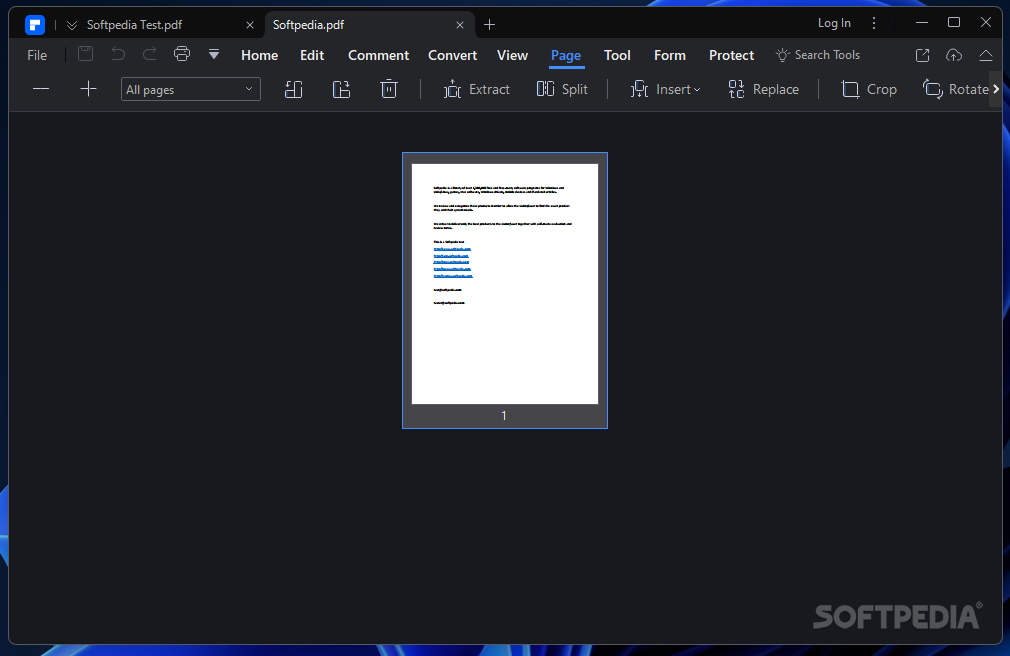Click the PDFelement app logo icon

click(35, 24)
